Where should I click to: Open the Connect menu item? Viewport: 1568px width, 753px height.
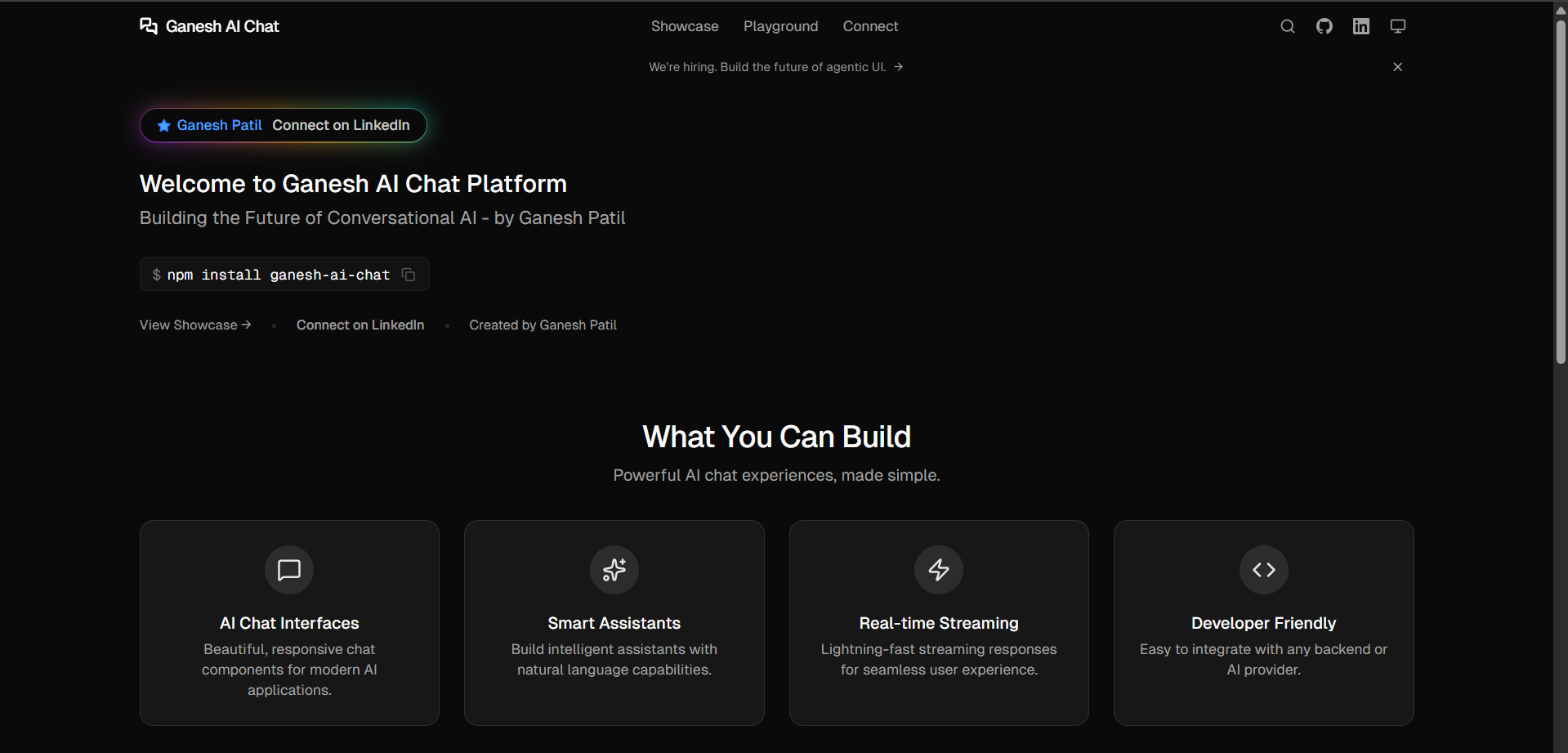[869, 25]
